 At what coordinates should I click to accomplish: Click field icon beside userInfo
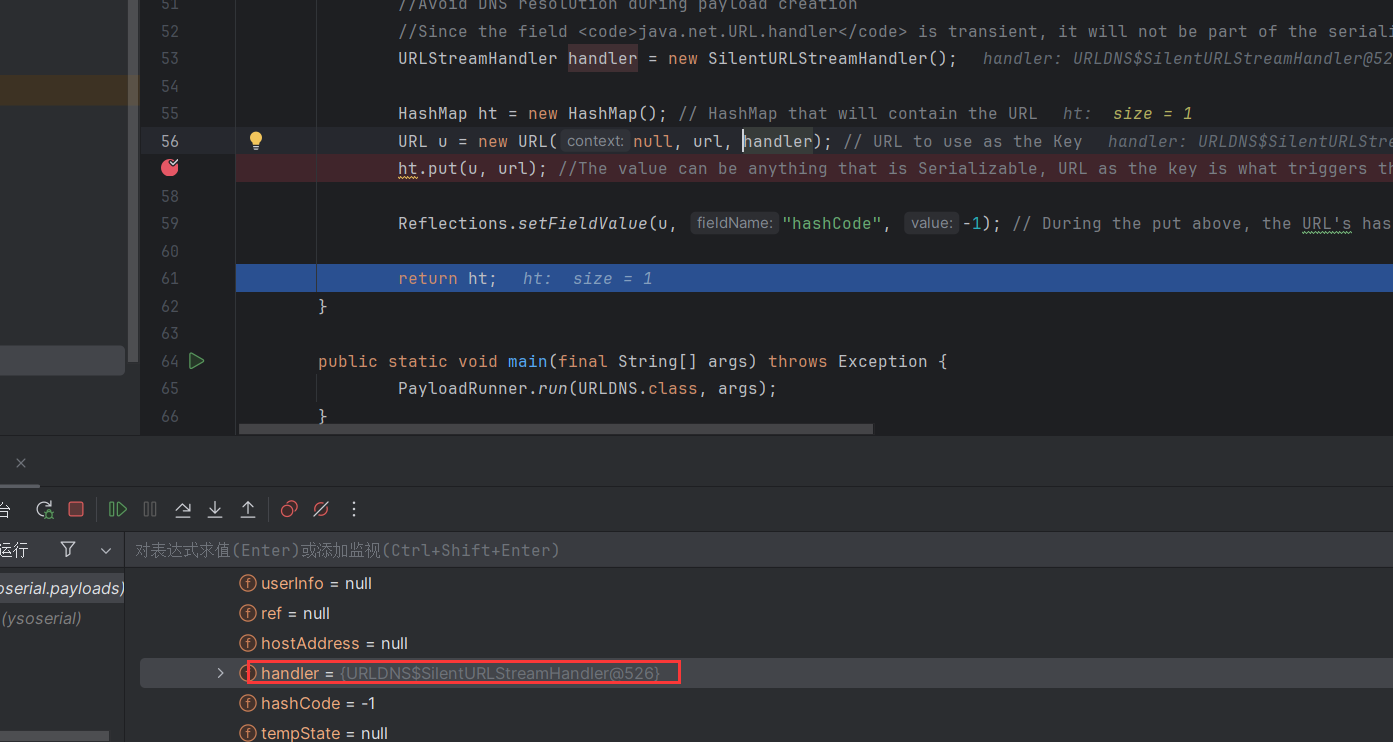[248, 583]
